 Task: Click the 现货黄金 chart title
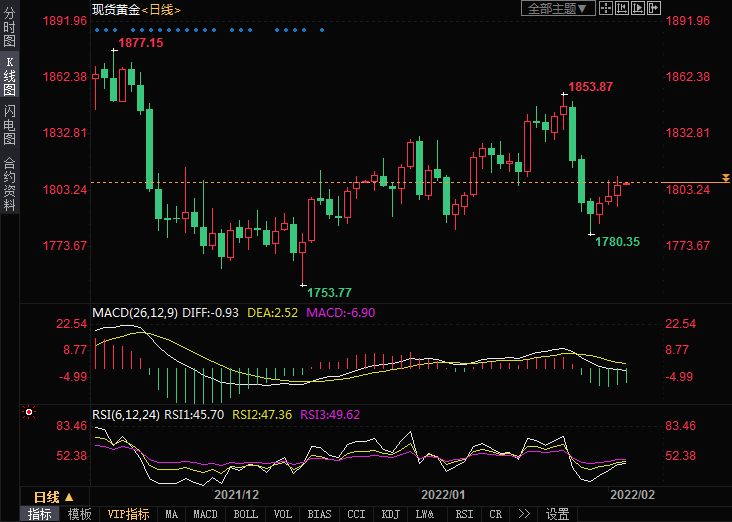click(x=114, y=9)
